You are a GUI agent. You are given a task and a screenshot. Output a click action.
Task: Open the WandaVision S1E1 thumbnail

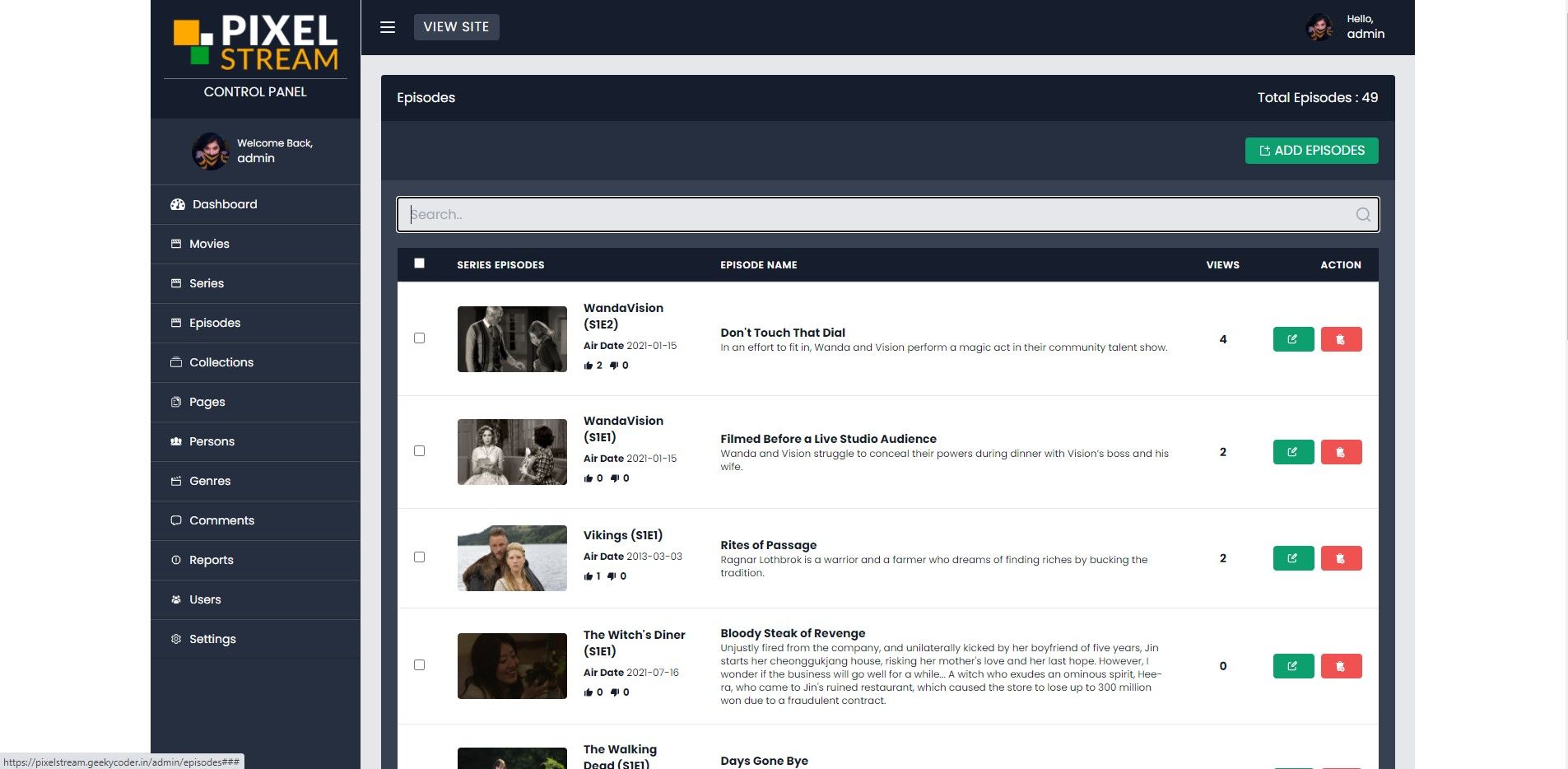[x=512, y=452]
